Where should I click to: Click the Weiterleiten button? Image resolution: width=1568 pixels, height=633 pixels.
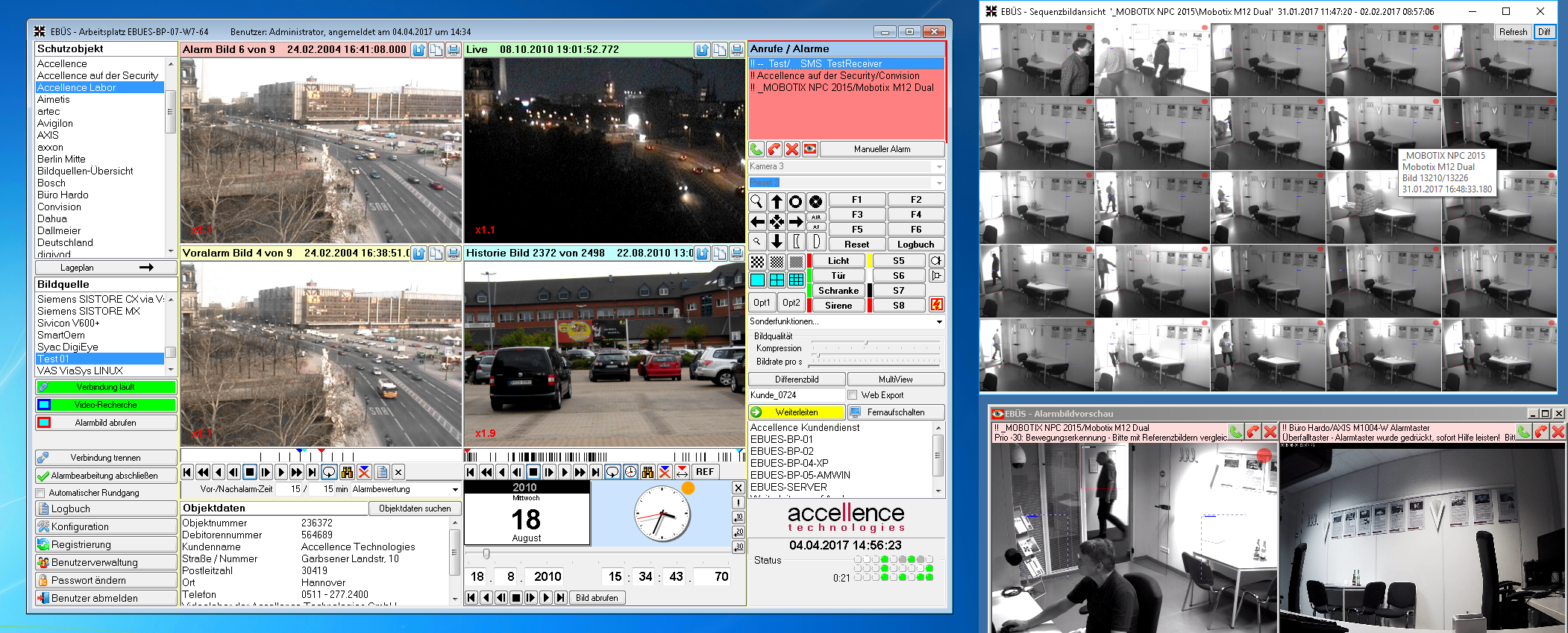point(797,412)
